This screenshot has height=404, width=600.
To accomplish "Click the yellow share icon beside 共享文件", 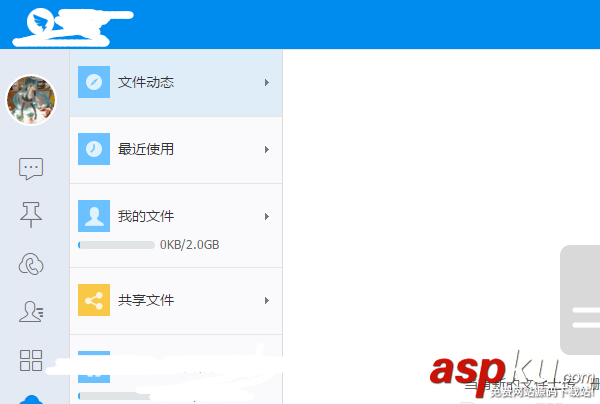I will 94,300.
